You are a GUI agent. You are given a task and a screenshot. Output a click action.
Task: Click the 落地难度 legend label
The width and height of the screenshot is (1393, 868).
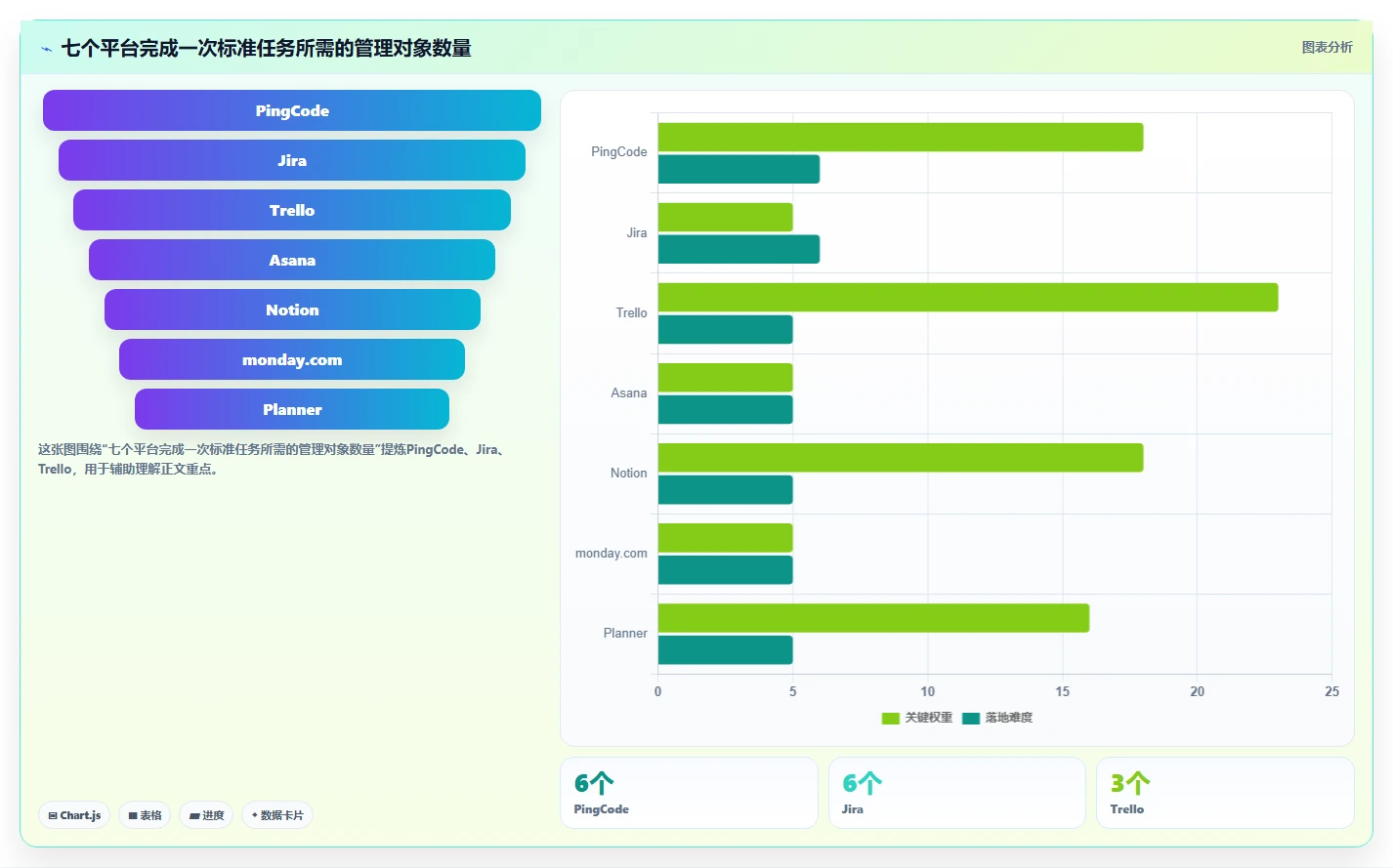tap(1008, 718)
